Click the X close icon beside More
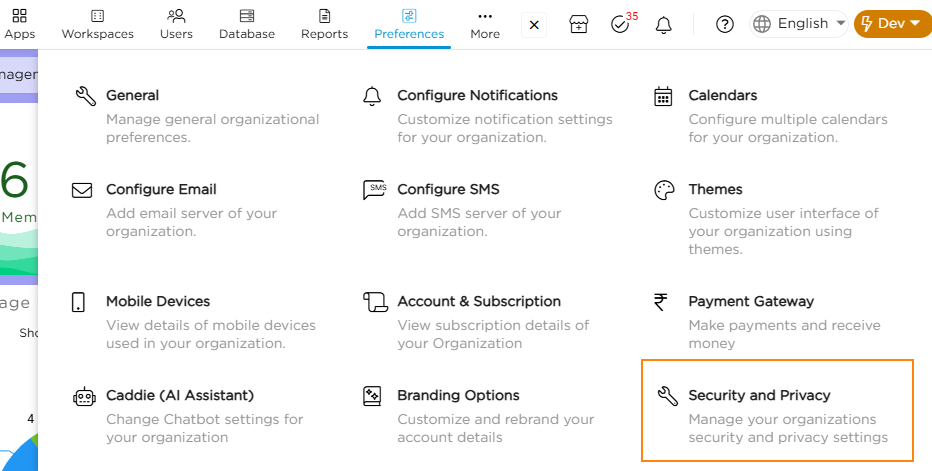This screenshot has height=471, width=932. click(x=534, y=24)
